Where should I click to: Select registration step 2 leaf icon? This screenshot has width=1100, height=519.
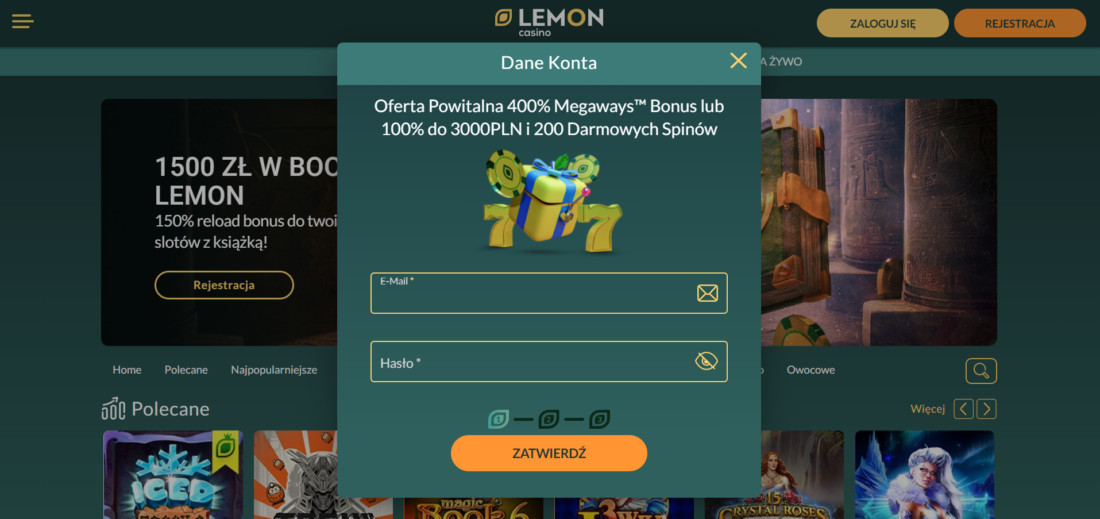coord(549,419)
